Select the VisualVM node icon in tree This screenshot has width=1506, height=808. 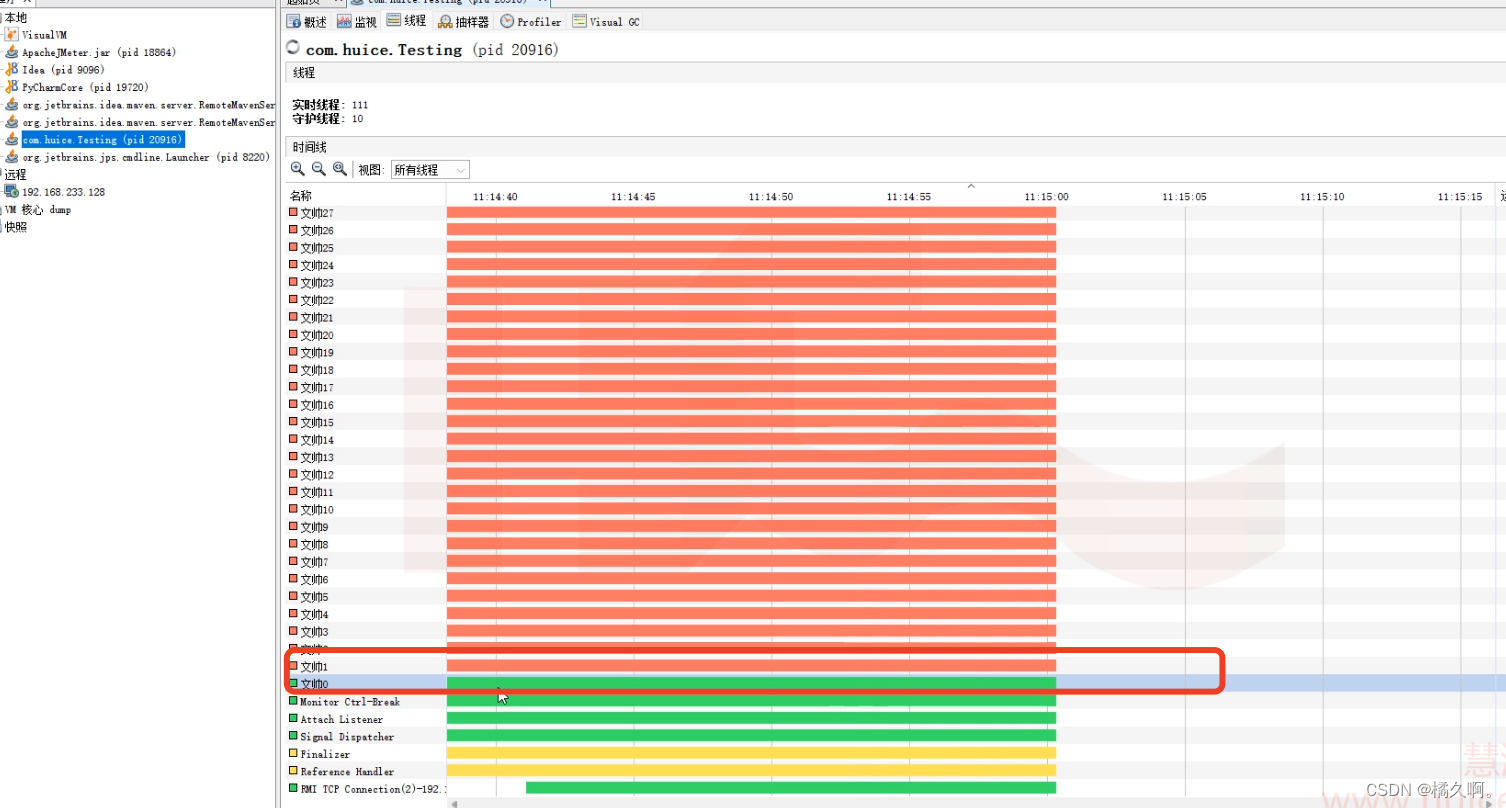[x=12, y=34]
